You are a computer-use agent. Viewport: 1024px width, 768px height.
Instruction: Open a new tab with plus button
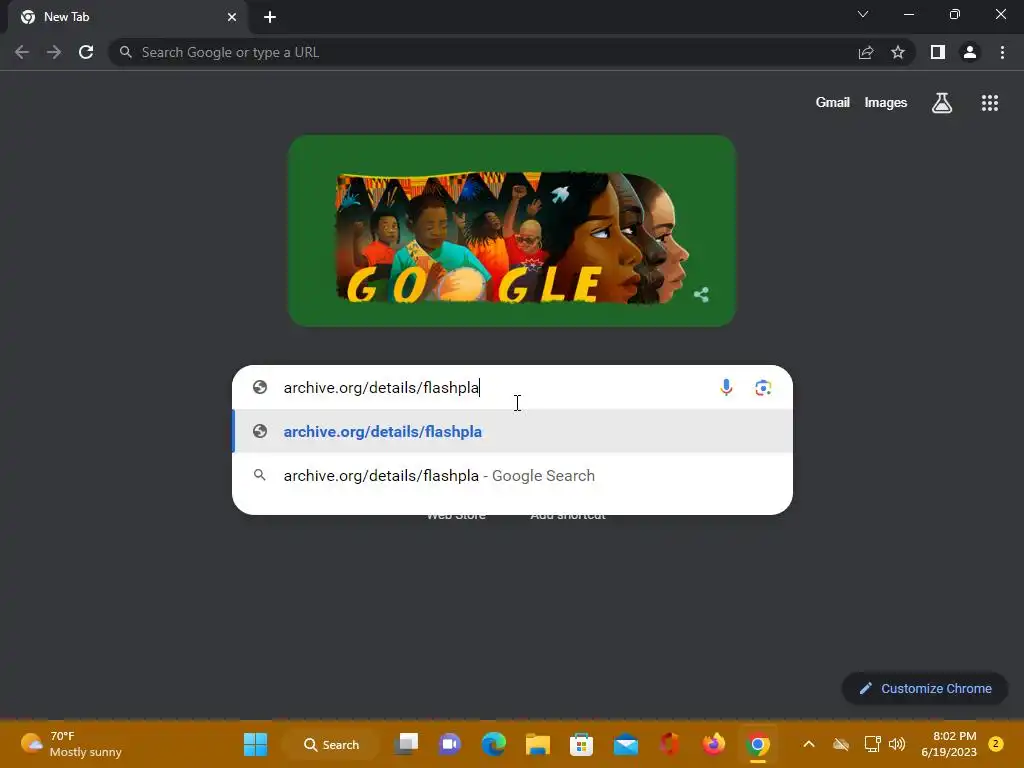coord(270,17)
